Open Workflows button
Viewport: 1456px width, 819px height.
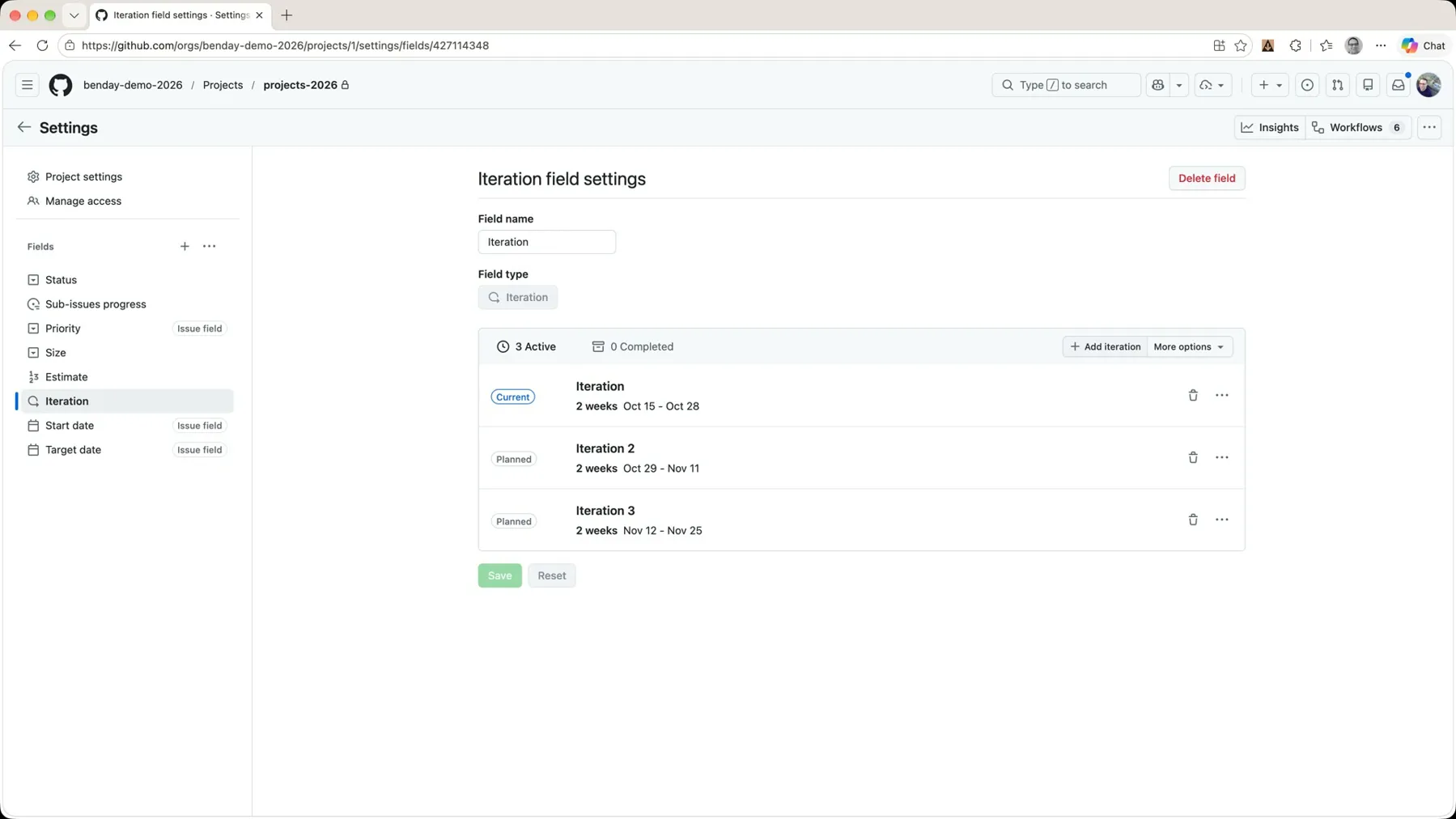tap(1358, 127)
